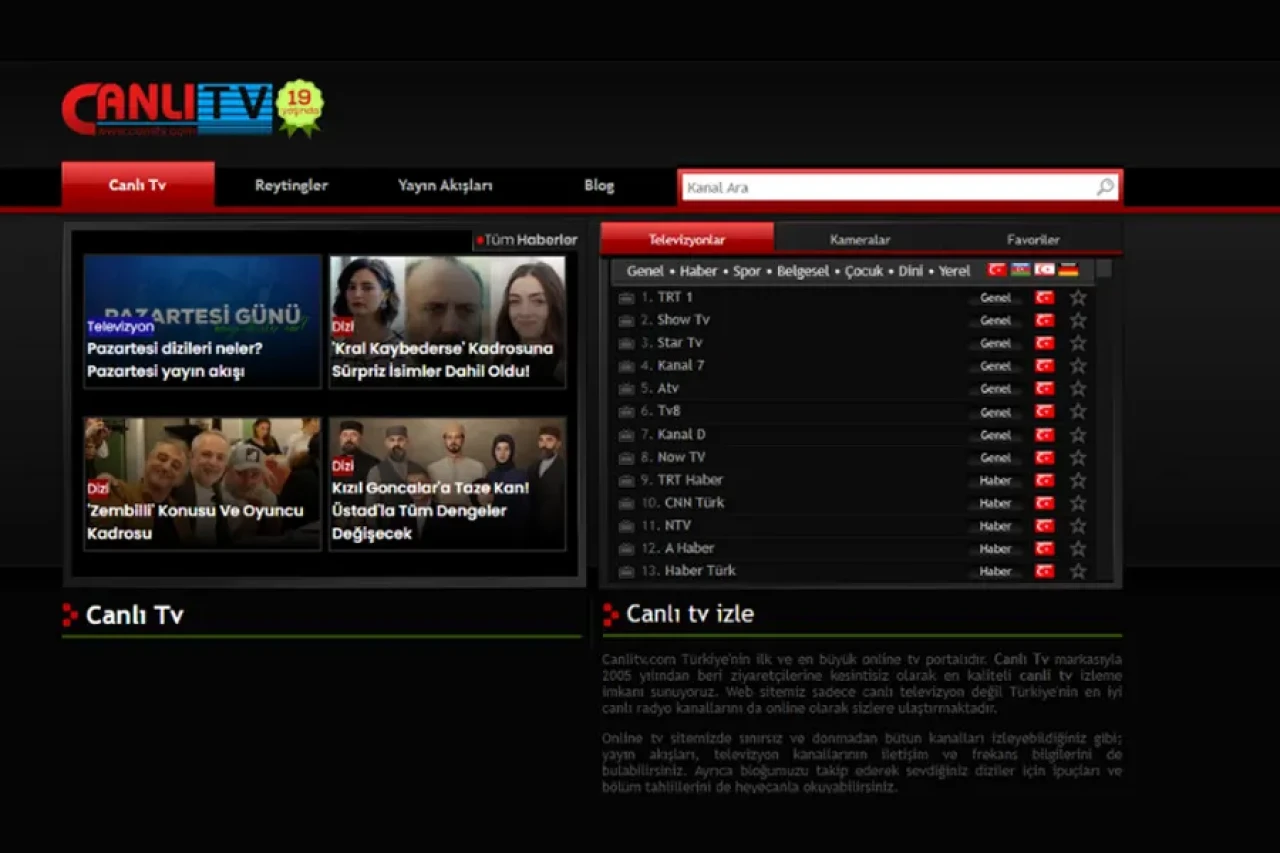The image size is (1280, 853).
Task: Open the Yayın Akışları menu item
Action: (445, 185)
